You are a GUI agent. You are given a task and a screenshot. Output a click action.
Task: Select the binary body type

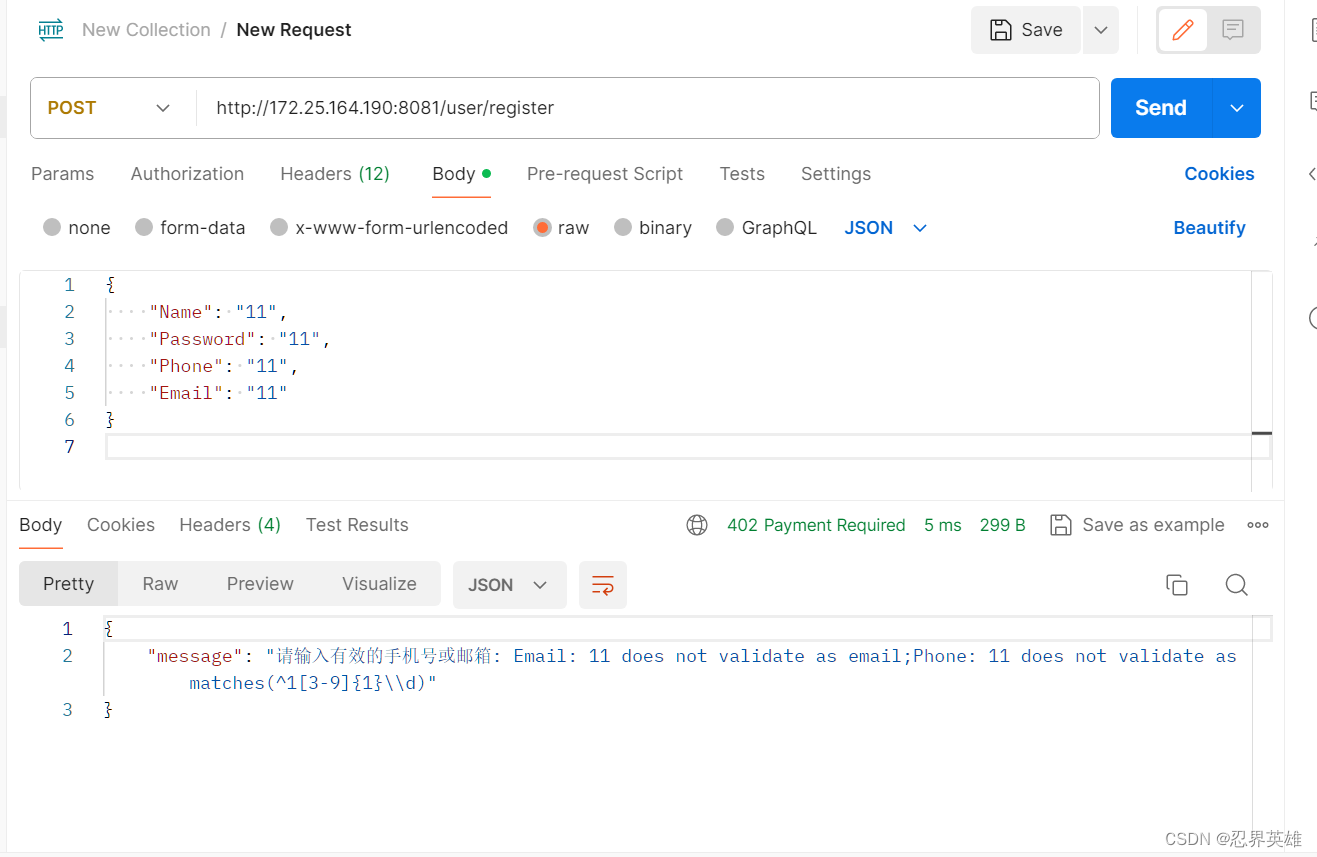point(653,228)
